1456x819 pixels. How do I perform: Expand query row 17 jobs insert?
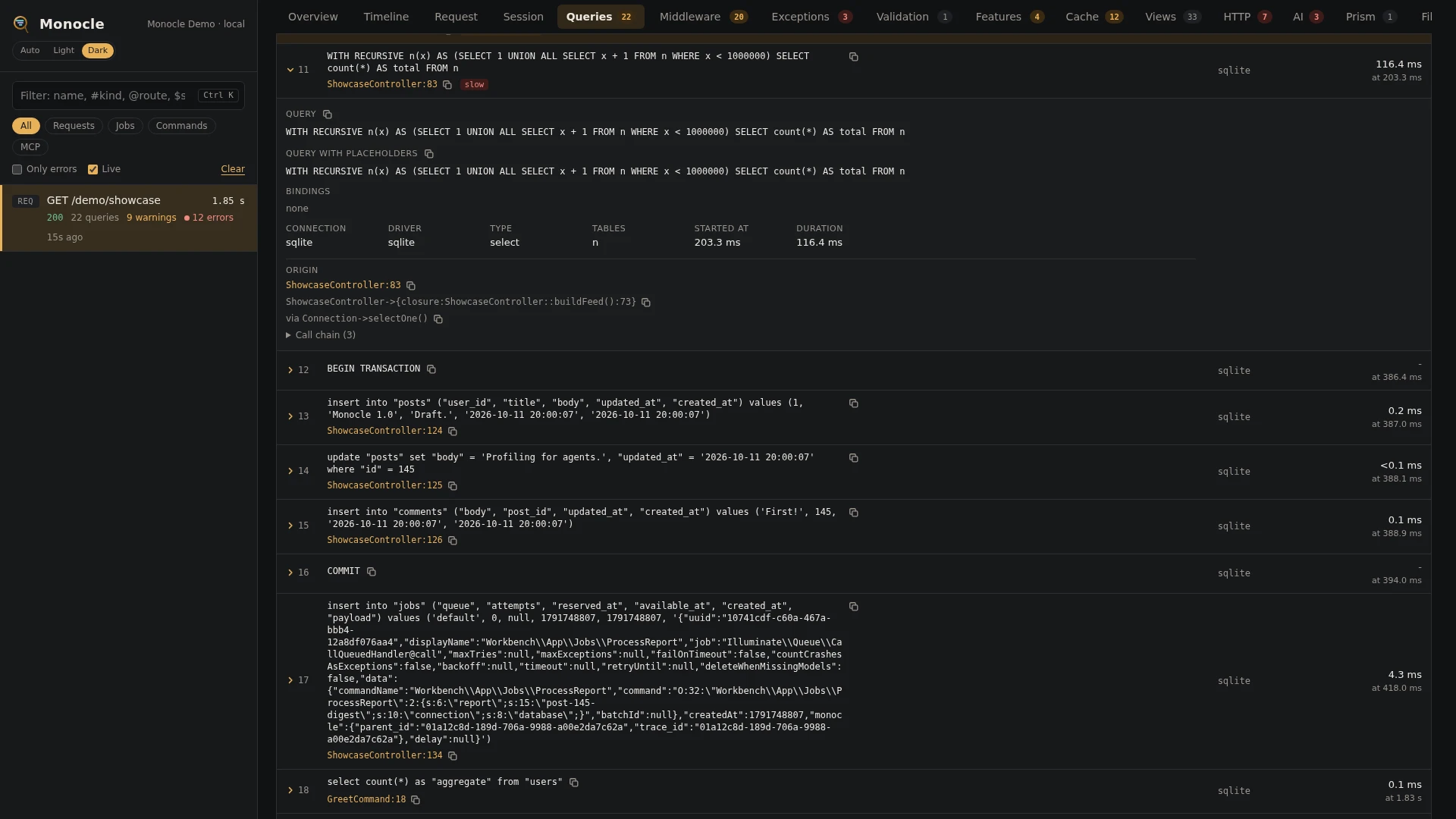pyautogui.click(x=290, y=680)
